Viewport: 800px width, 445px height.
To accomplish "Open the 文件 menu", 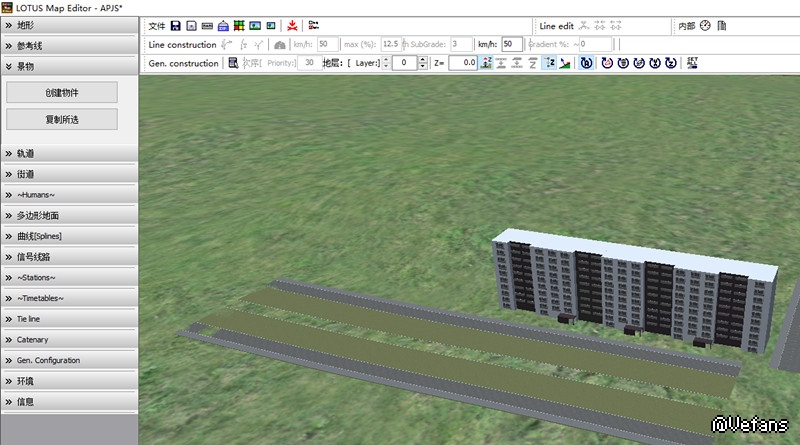I will [156, 25].
